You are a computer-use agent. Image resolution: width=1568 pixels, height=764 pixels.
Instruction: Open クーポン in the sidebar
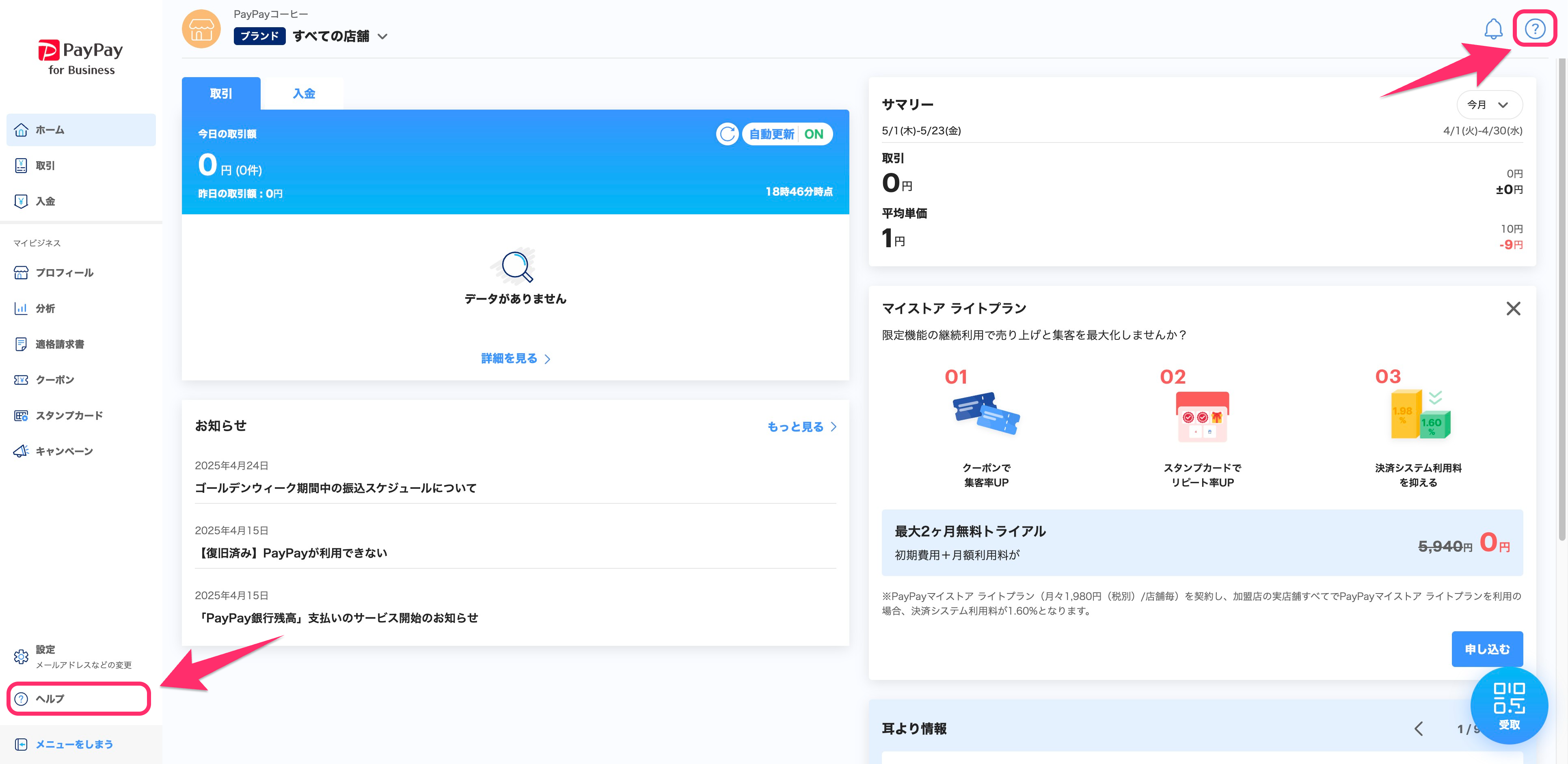[81, 380]
